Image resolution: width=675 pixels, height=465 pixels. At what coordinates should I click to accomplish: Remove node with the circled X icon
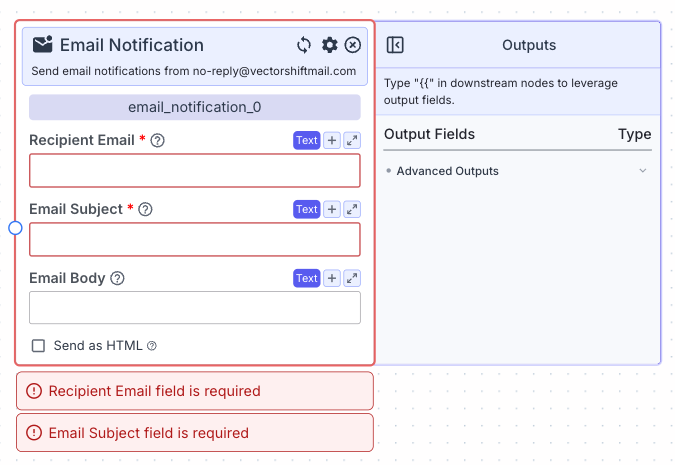pos(353,45)
